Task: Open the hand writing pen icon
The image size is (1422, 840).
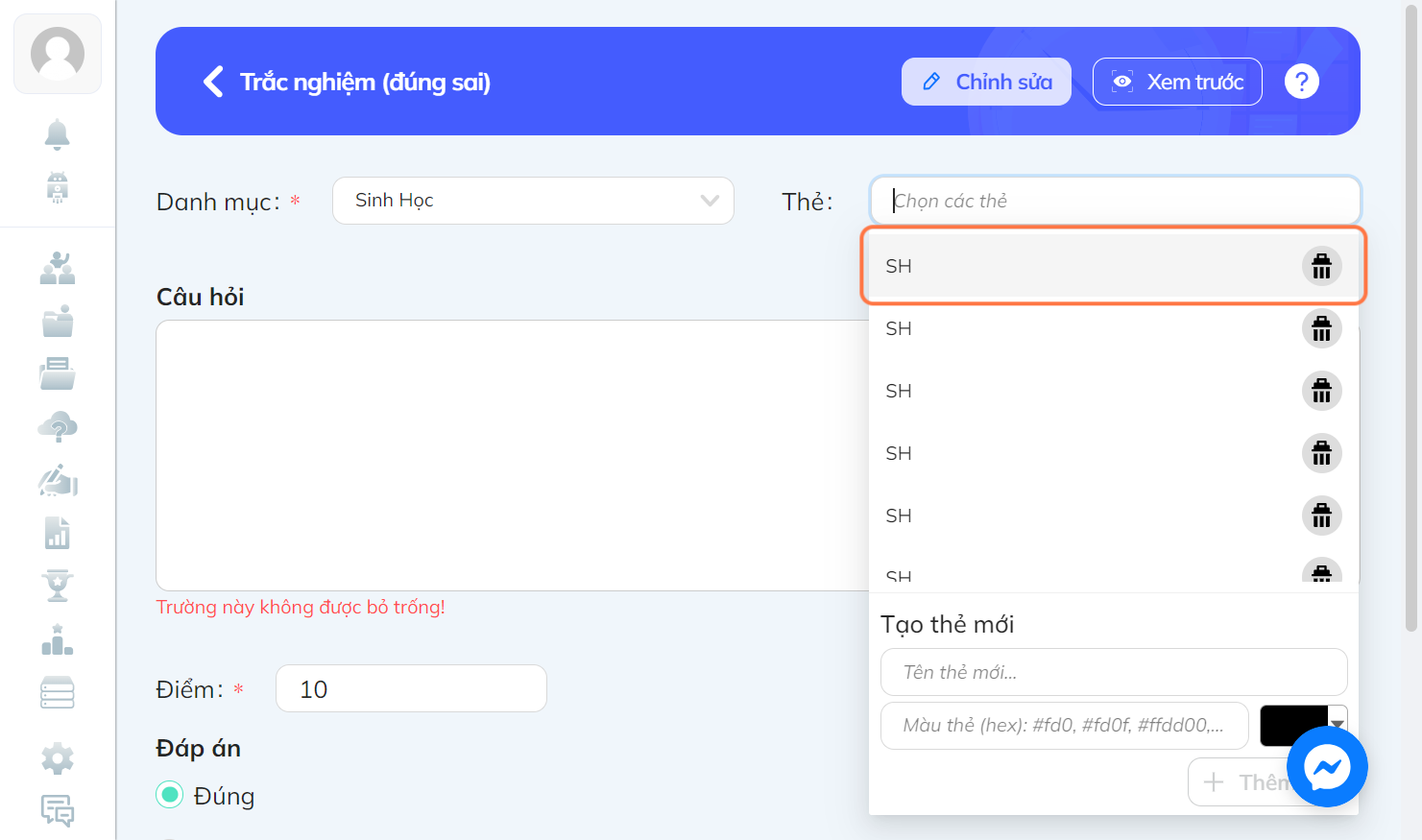Action: tap(58, 479)
